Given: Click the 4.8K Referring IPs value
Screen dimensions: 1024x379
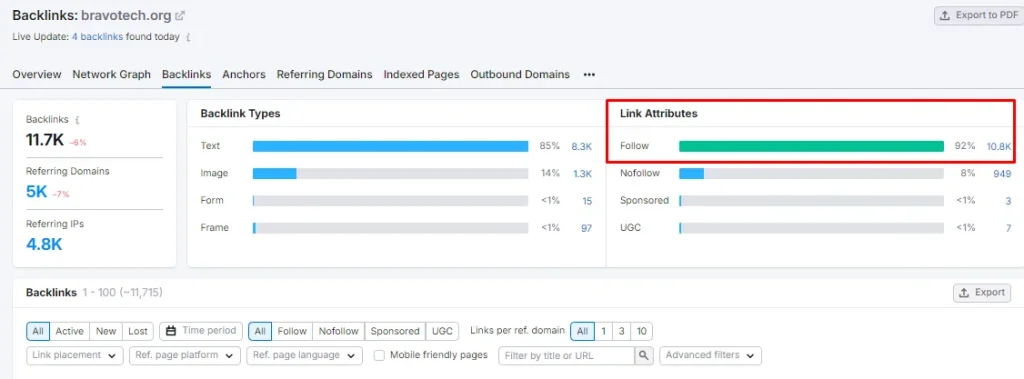Looking at the screenshot, I should pyautogui.click(x=44, y=244).
